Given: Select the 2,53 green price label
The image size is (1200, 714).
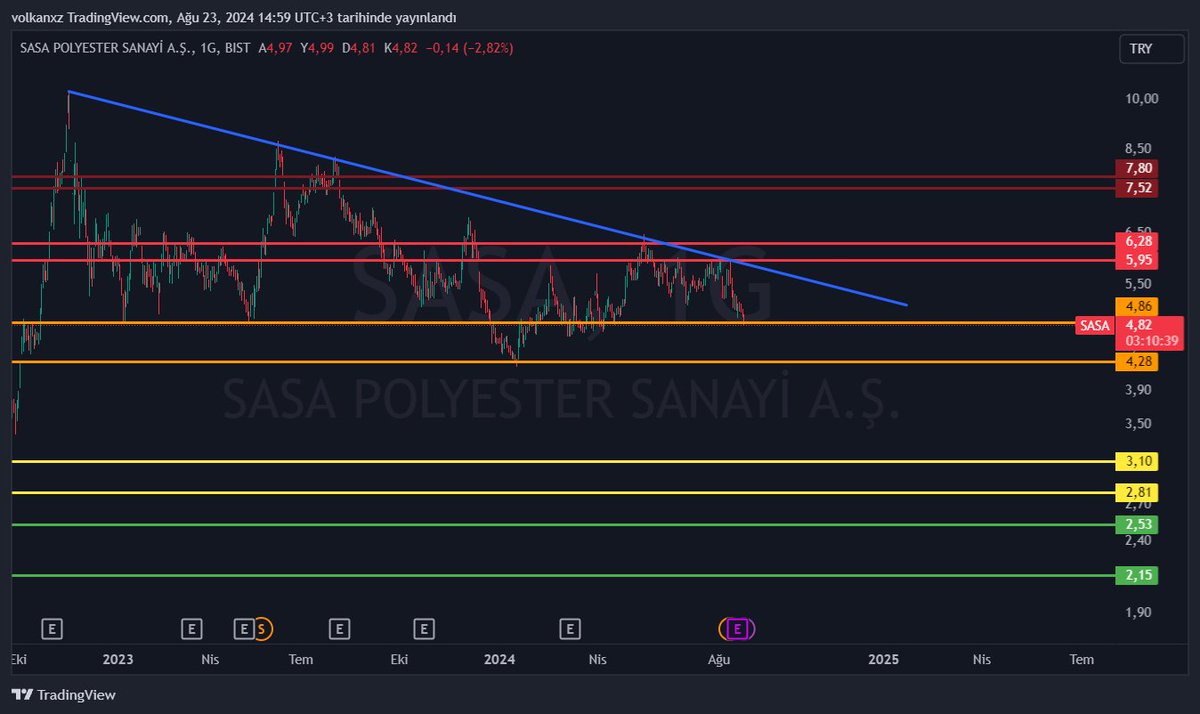Looking at the screenshot, I should [x=1138, y=524].
